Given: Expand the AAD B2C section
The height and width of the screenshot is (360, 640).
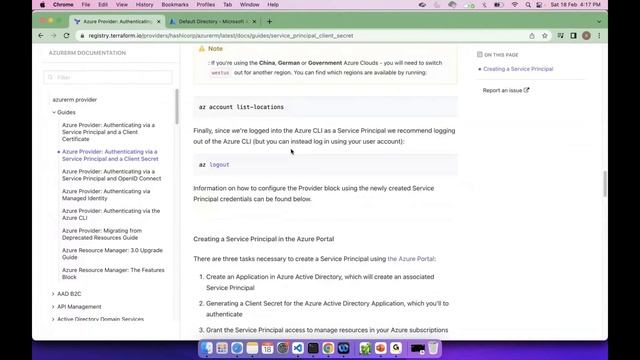Looking at the screenshot, I should (53, 294).
